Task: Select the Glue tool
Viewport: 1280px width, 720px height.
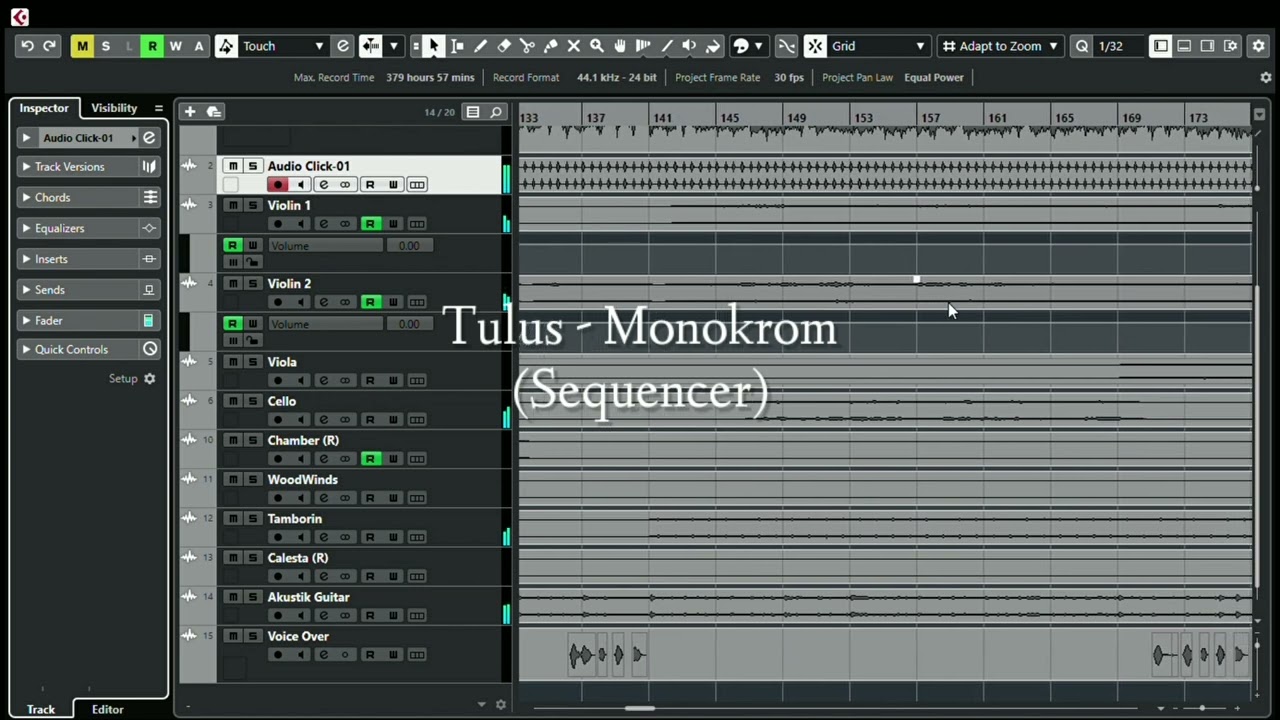Action: [550, 46]
